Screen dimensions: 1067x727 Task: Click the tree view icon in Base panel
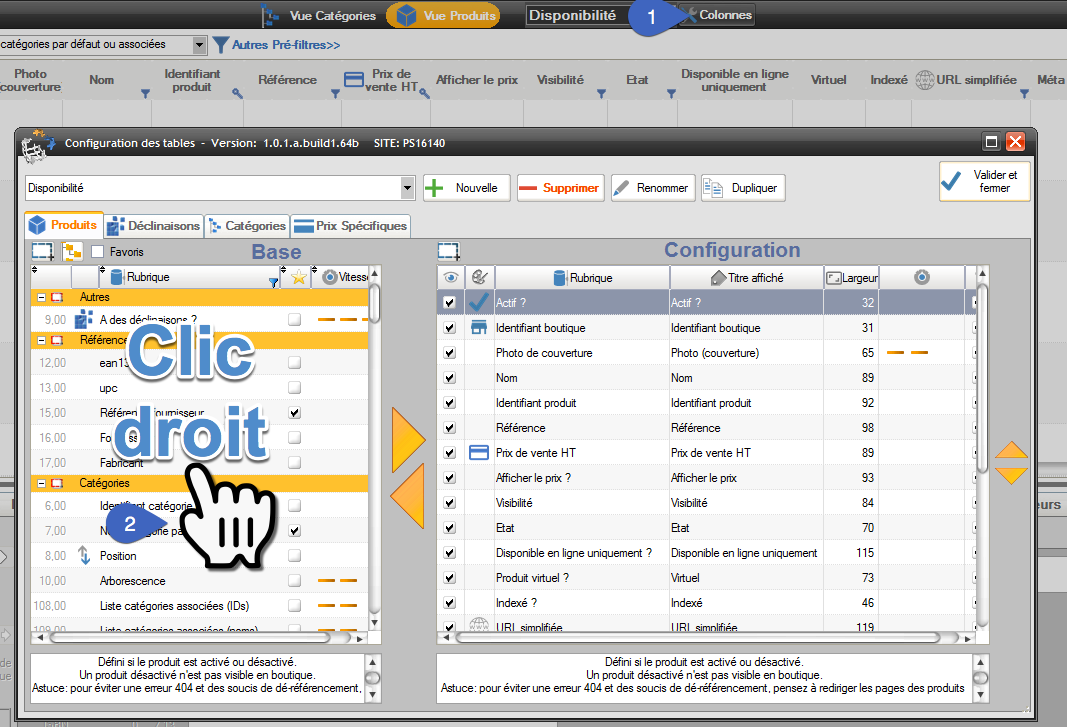click(72, 251)
